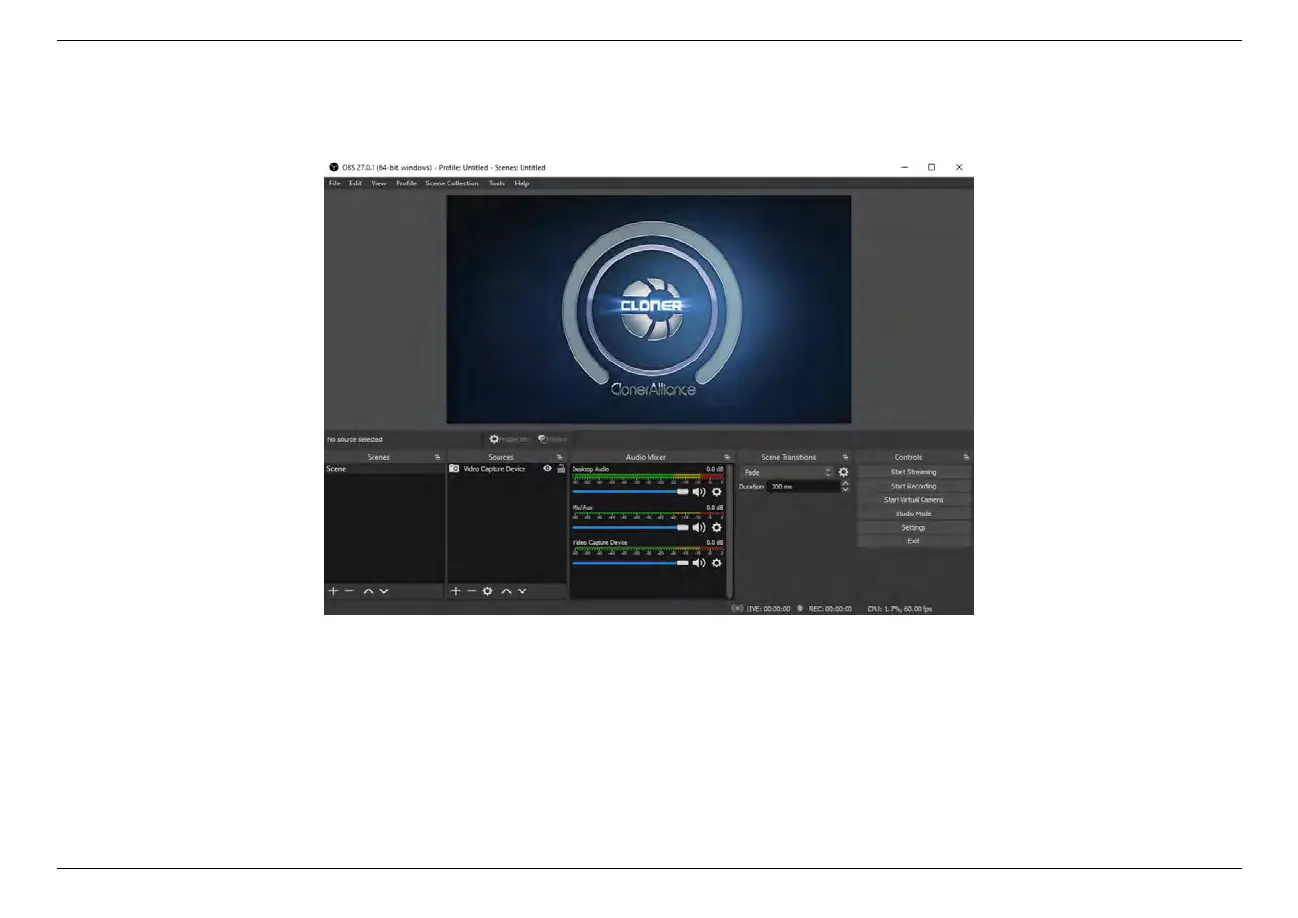The width and height of the screenshot is (1298, 918).
Task: Select 'Video Capture Device' in the Sources list
Action: [x=494, y=469]
